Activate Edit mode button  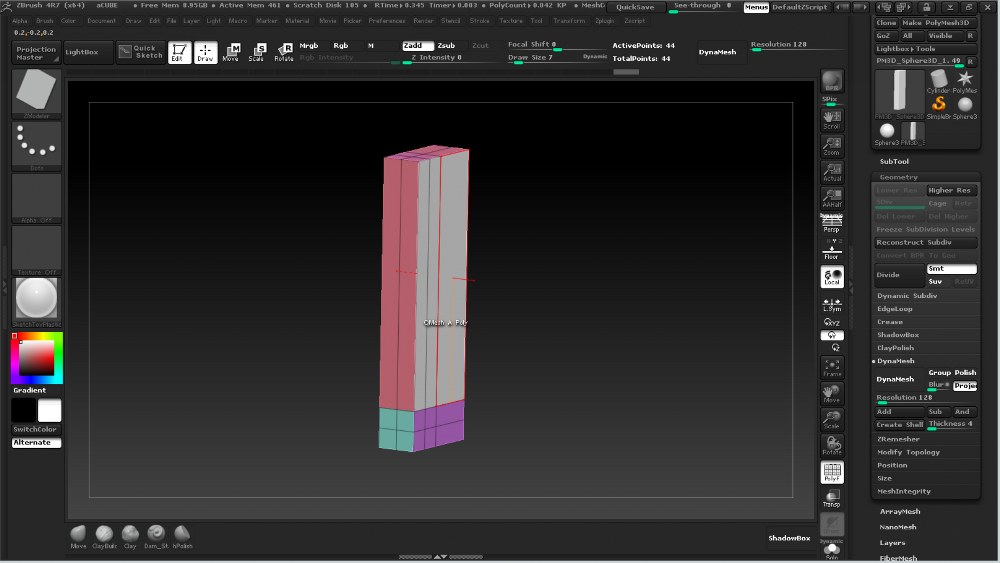[179, 52]
